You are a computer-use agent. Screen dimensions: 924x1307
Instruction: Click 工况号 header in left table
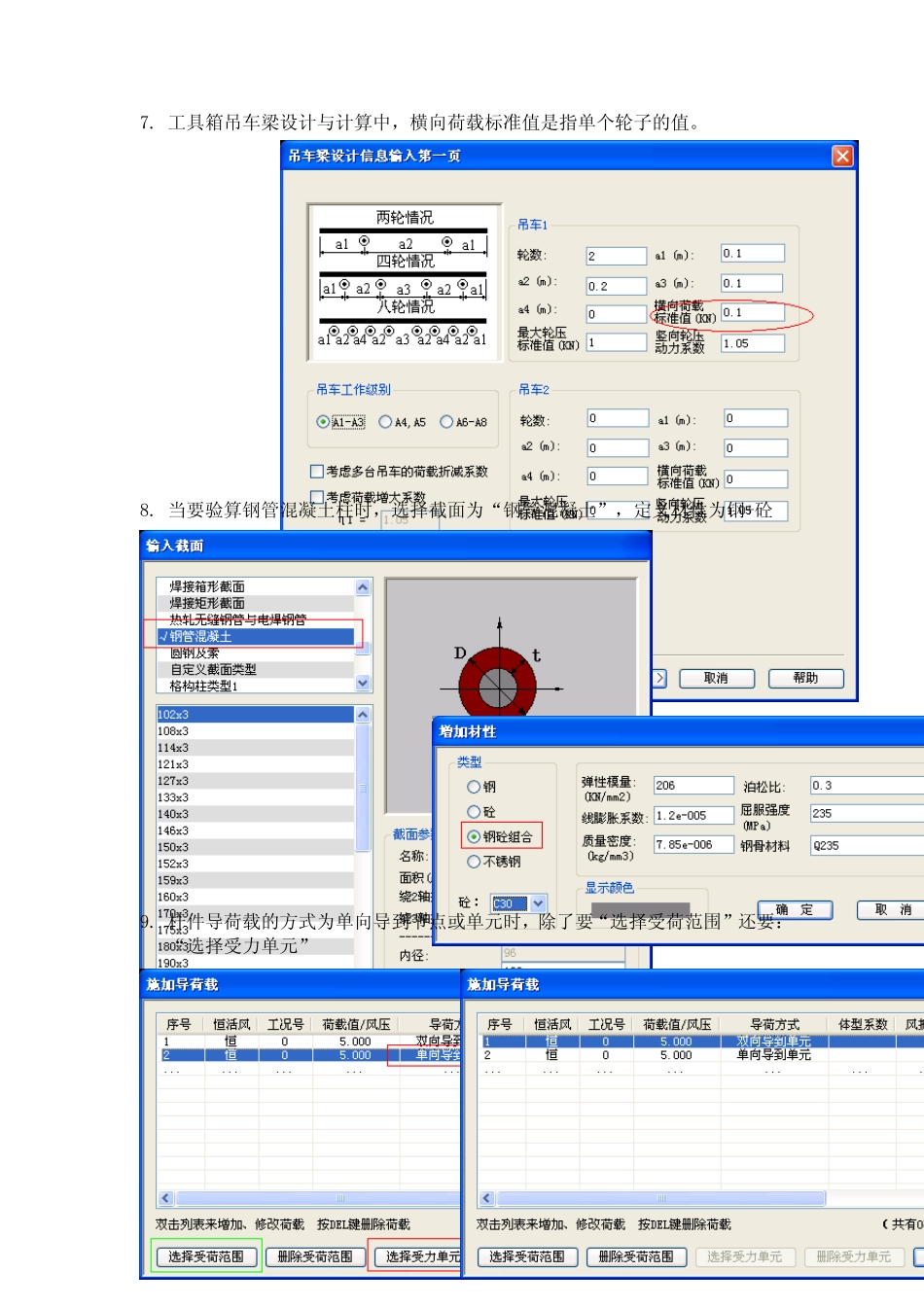(x=285, y=1024)
